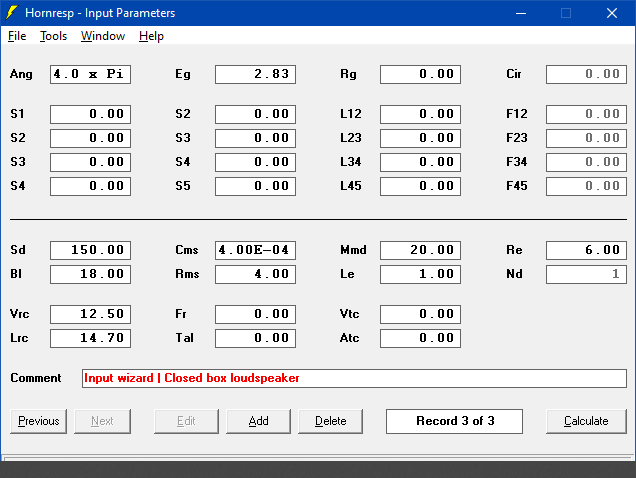Open the Tools menu
Viewport: 636px width, 478px height.
point(53,36)
